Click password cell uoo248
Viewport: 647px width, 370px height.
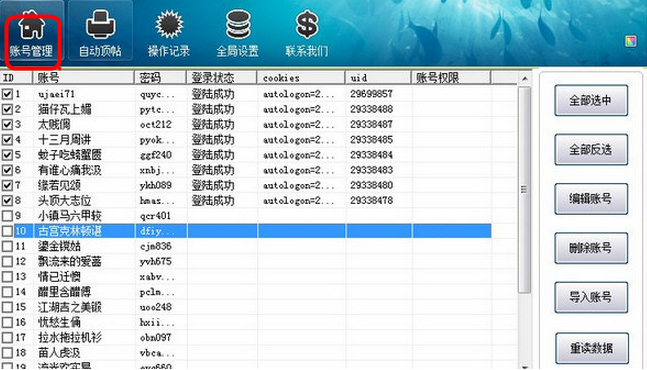click(x=156, y=307)
